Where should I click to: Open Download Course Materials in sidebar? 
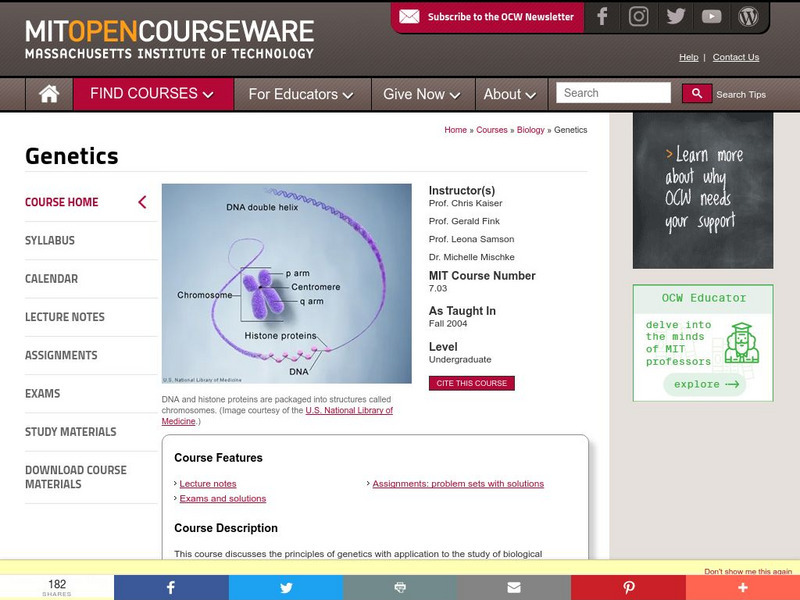pos(76,477)
